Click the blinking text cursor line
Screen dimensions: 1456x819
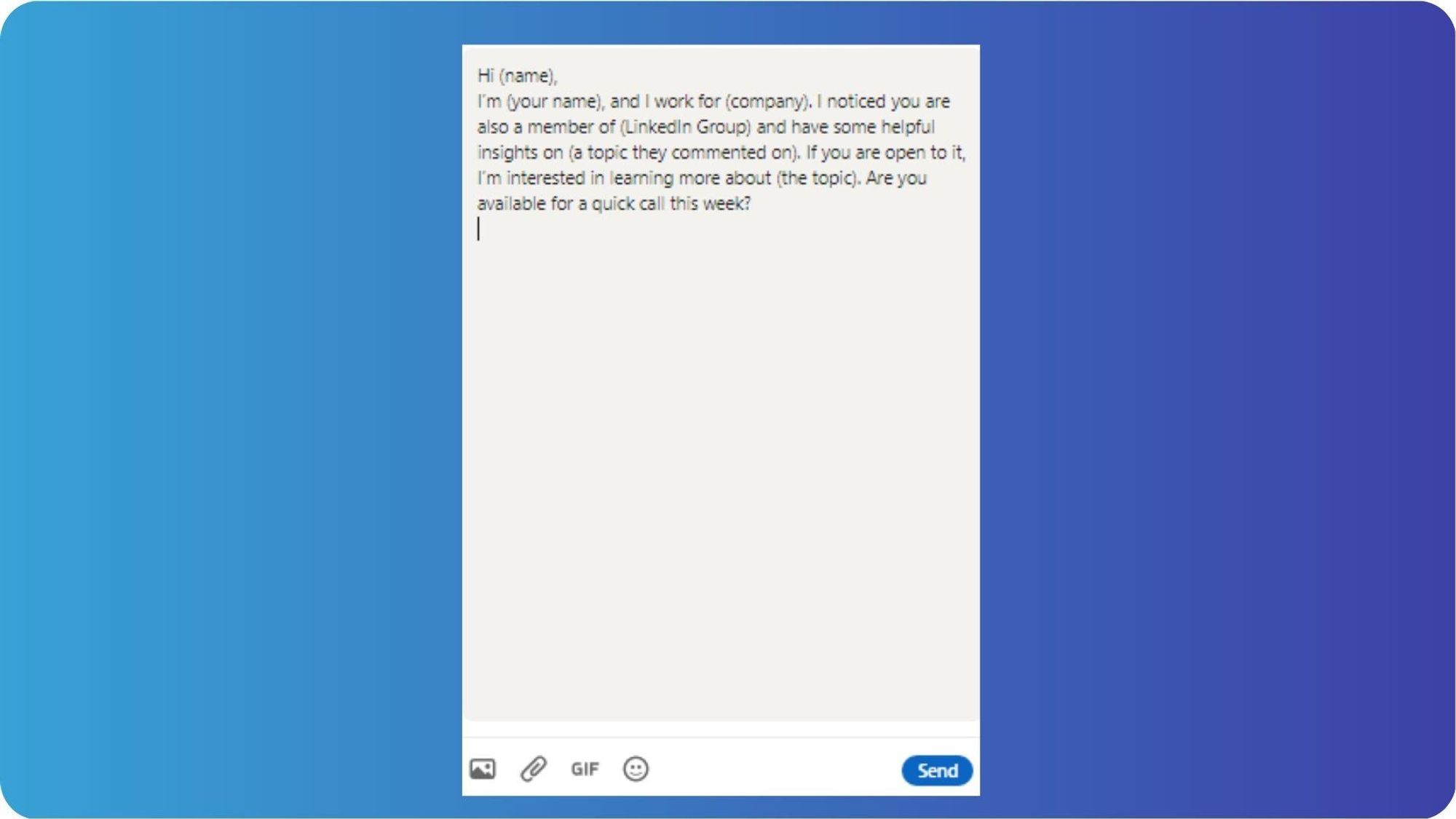[x=478, y=229]
